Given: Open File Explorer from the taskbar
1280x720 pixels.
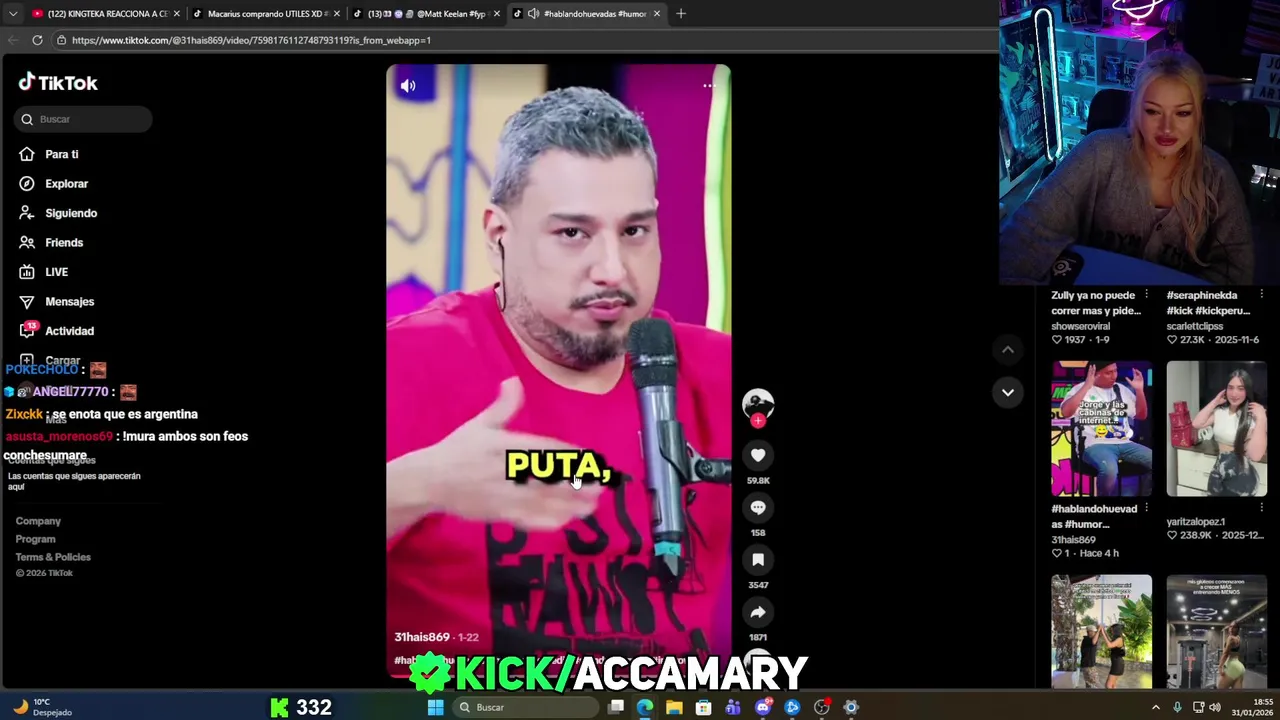Looking at the screenshot, I should pyautogui.click(x=674, y=707).
